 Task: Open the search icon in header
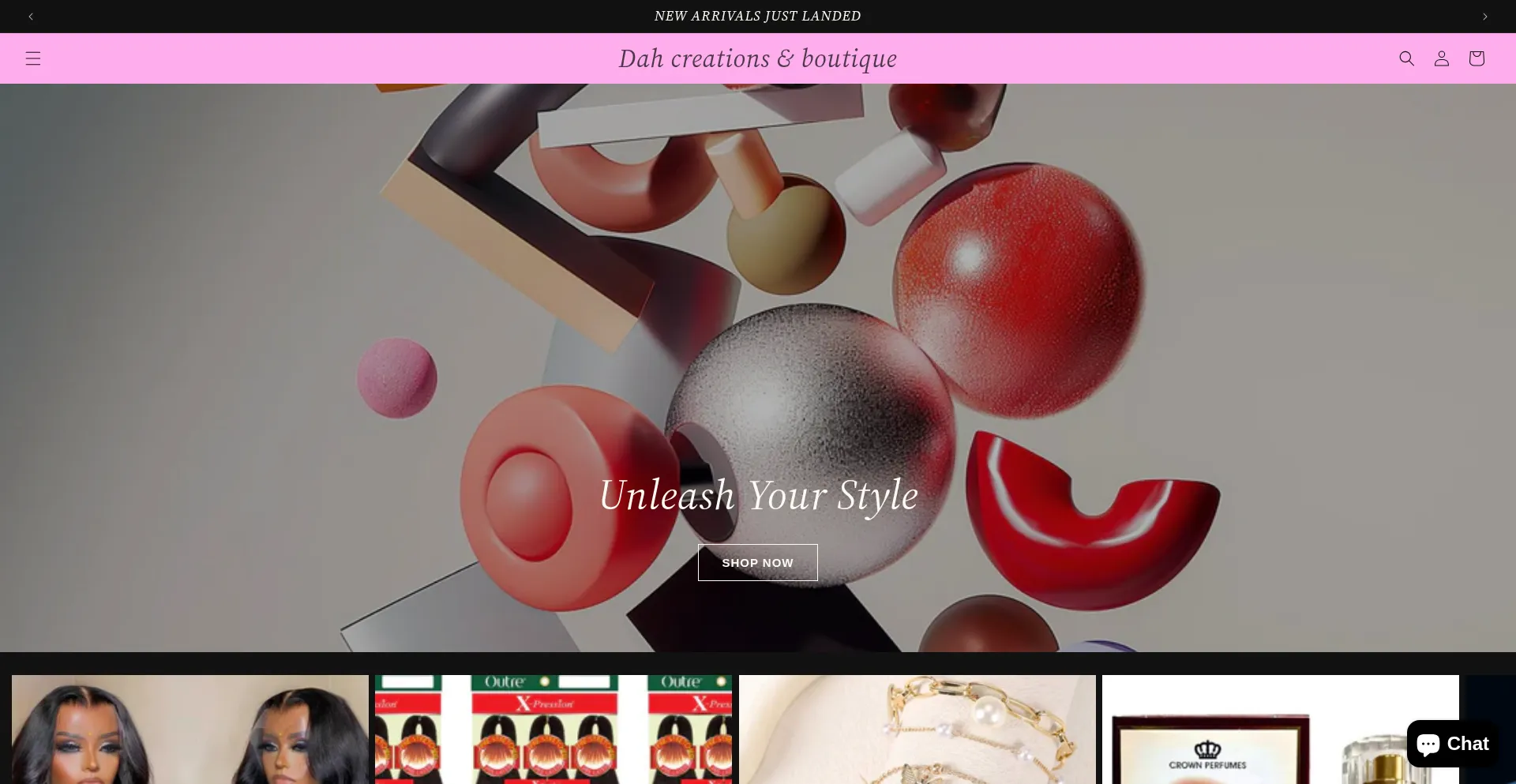[x=1406, y=58]
